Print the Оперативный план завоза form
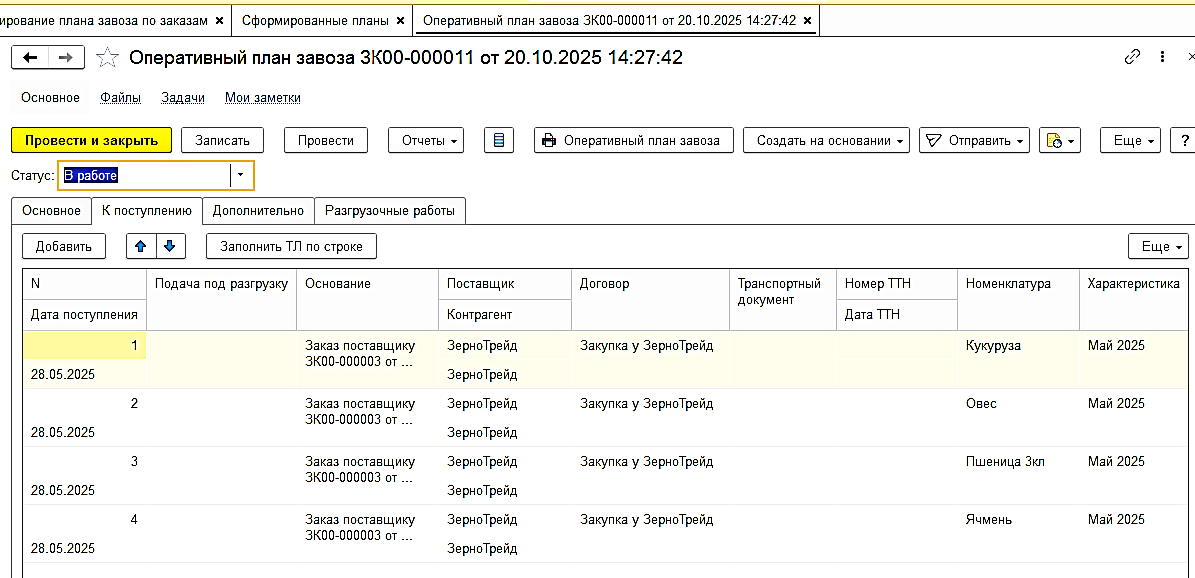This screenshot has height=578, width=1195. (634, 141)
